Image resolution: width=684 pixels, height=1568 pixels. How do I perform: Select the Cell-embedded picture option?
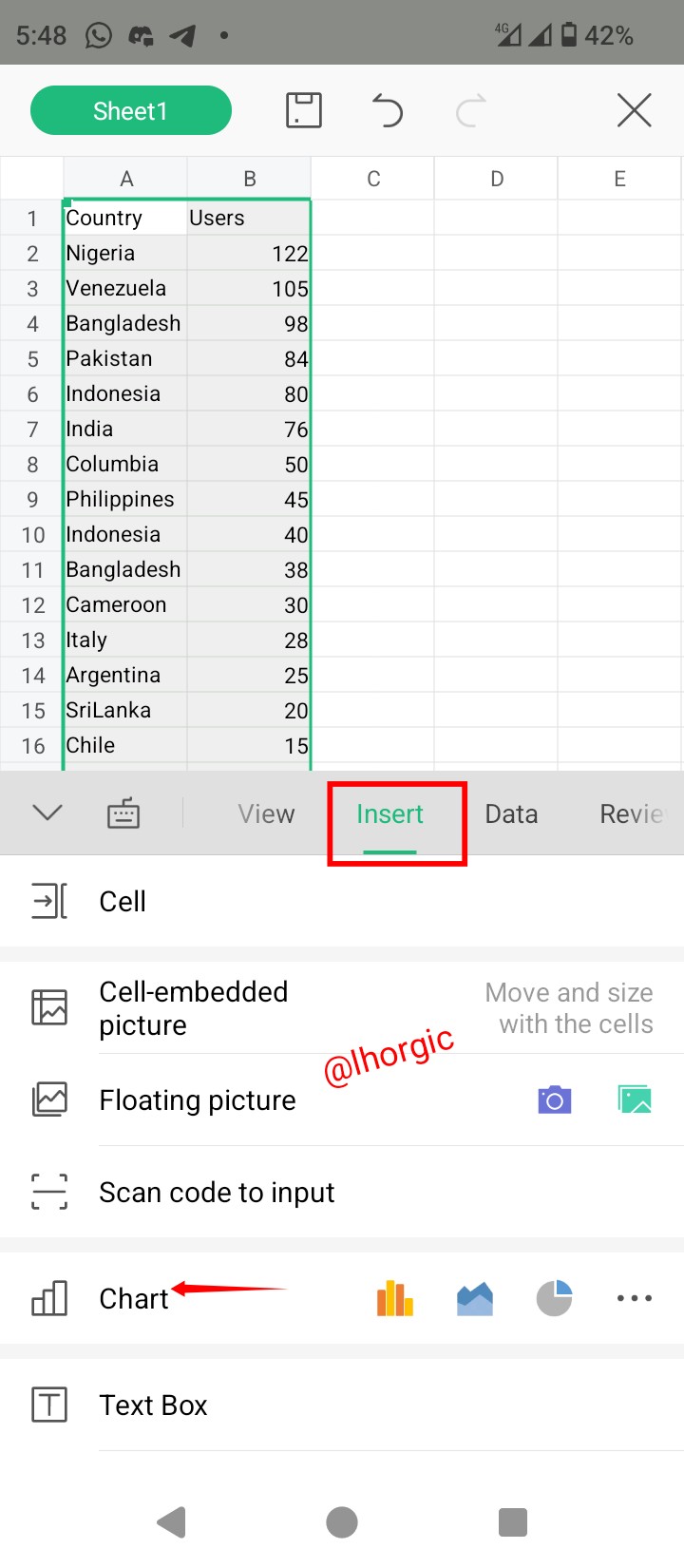point(194,1007)
